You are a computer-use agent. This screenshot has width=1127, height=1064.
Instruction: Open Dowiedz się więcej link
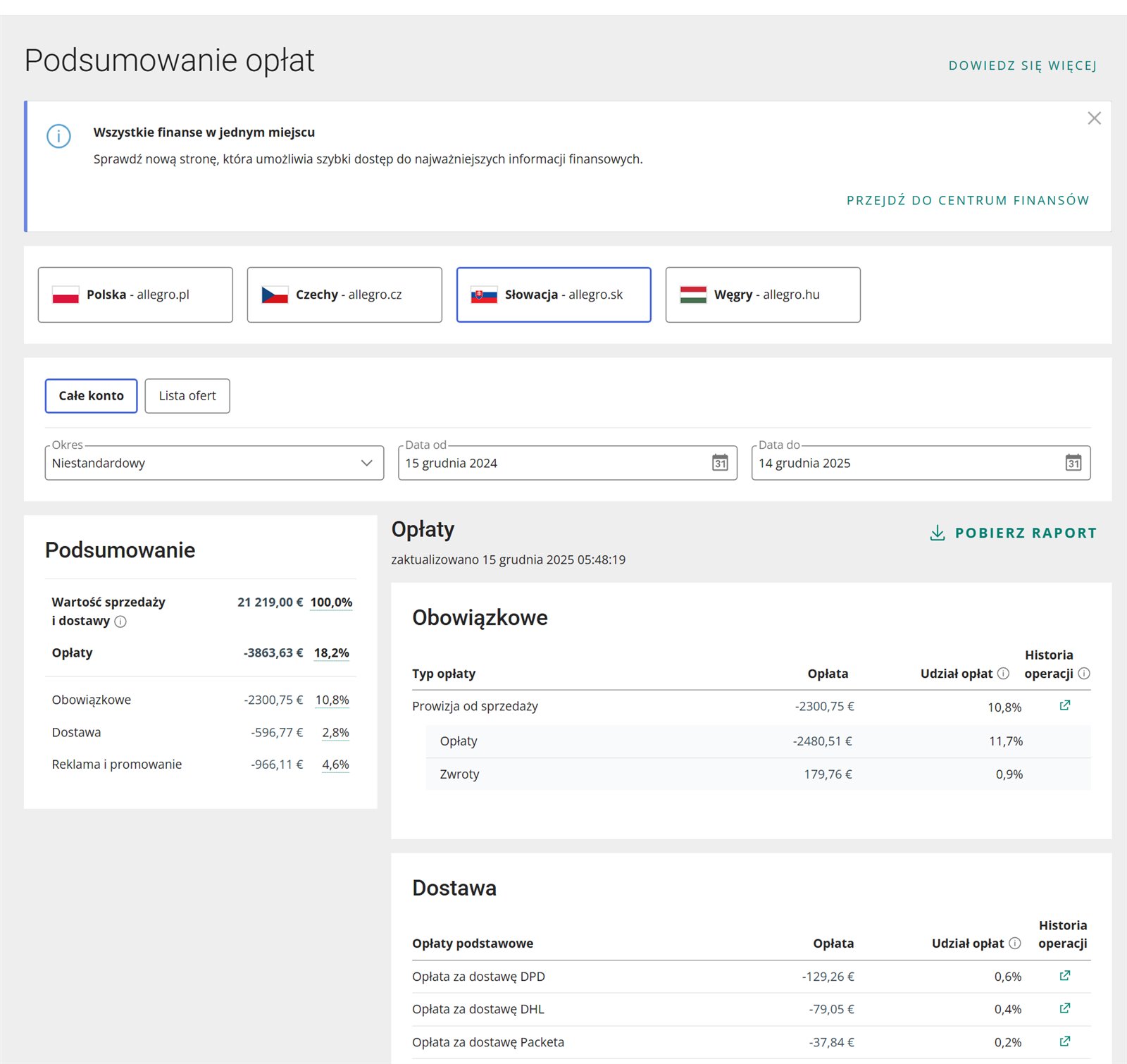coord(1022,66)
